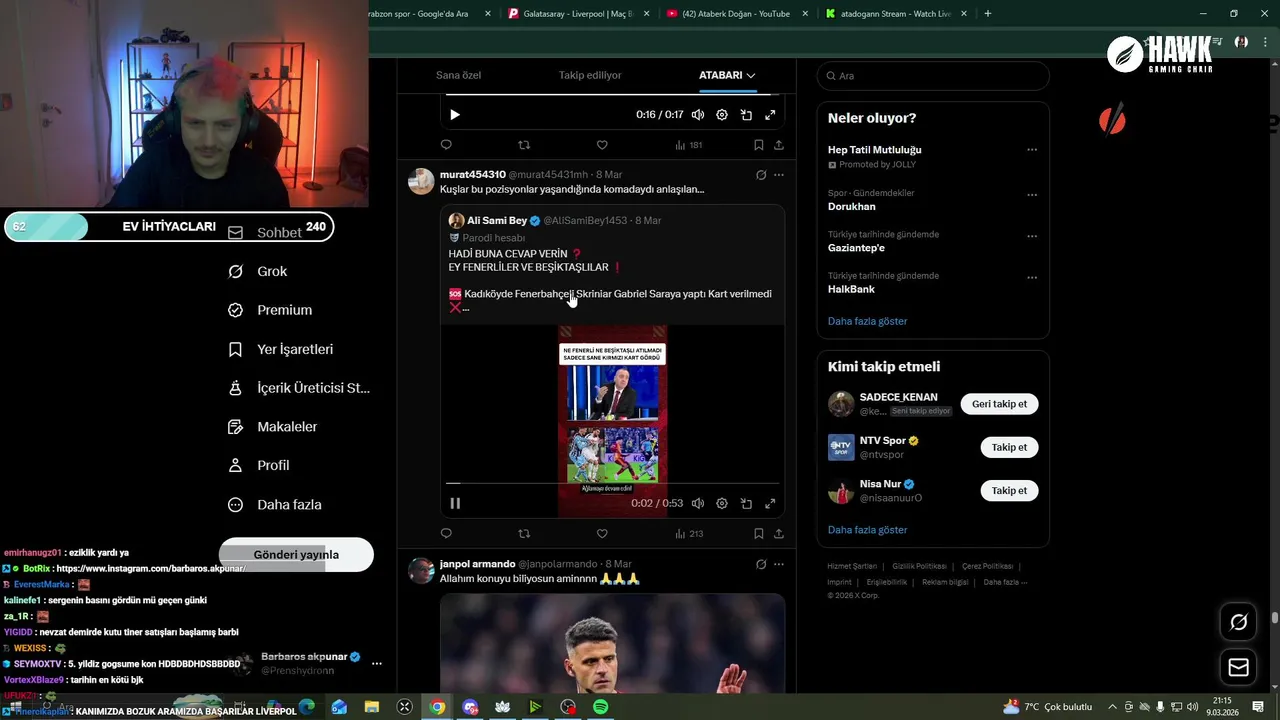Open options for Hep Tatil Mutluluğu trend
Screen dimensions: 1280x720
click(1032, 150)
